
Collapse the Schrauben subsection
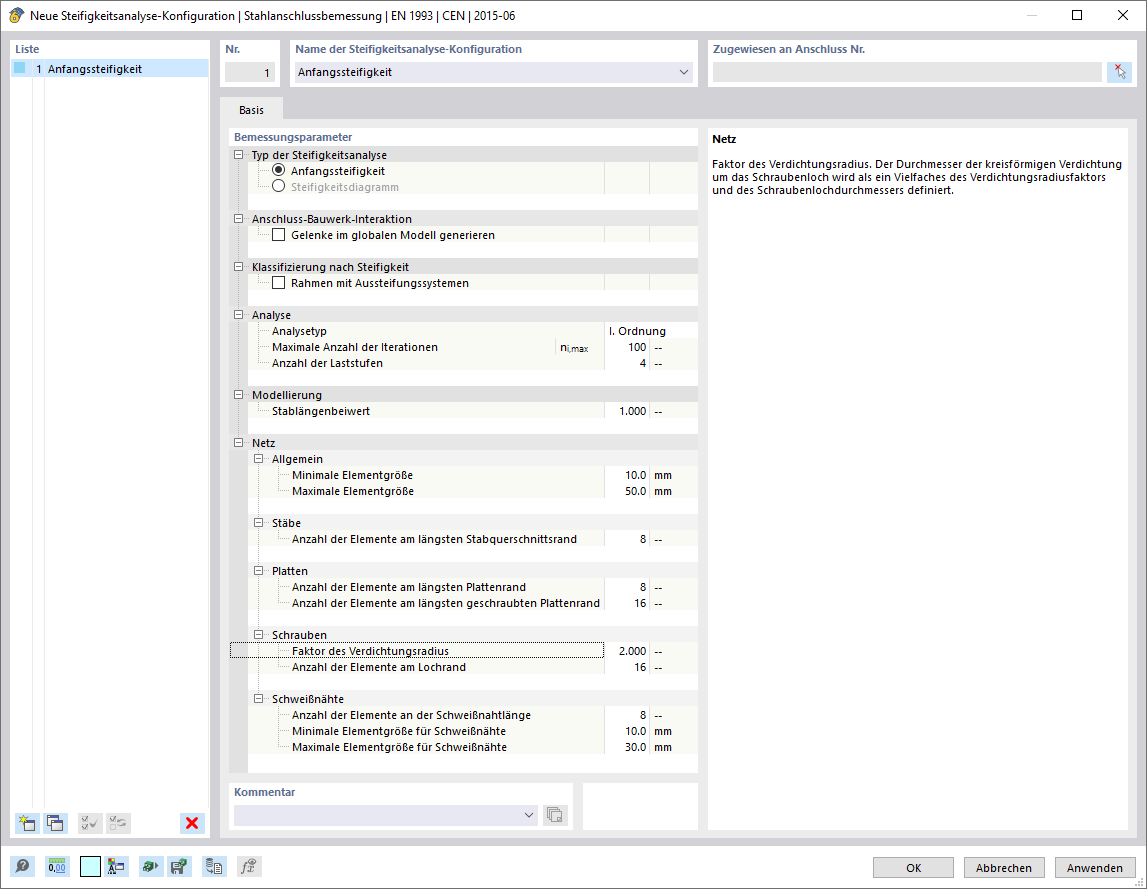258,635
